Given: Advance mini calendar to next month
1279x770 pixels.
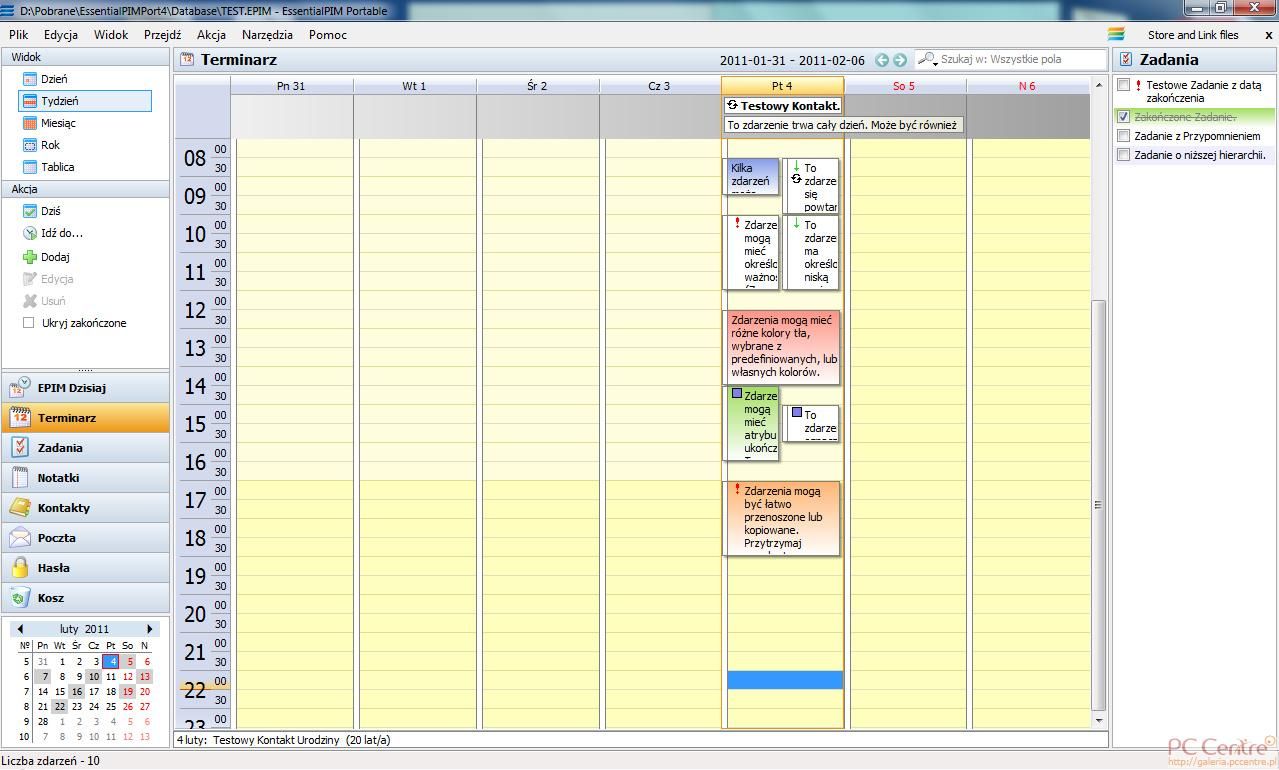Looking at the screenshot, I should coord(150,629).
